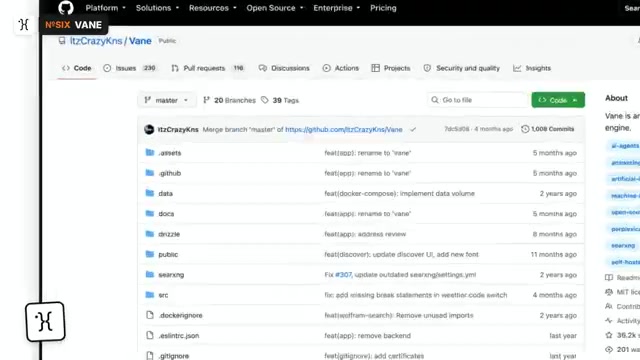Open the public folder
Screen dimensions: 640x360
168,254
